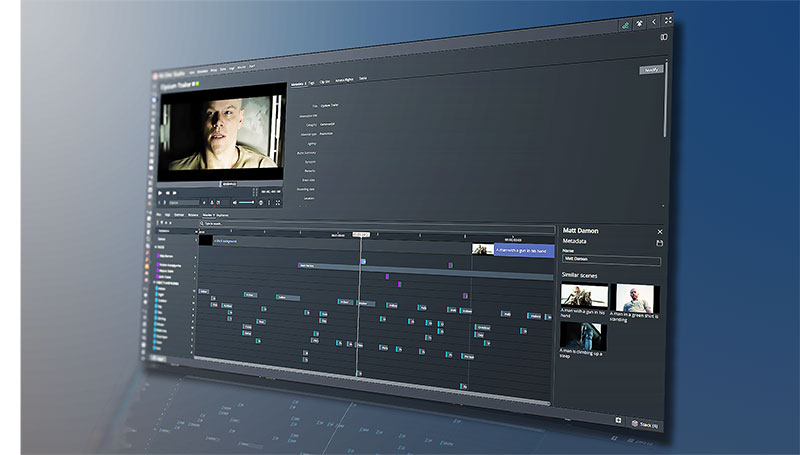Screen dimensions: 800x455
Task: Select the 'man climbing up a steep' thumbnail
Action: (584, 335)
